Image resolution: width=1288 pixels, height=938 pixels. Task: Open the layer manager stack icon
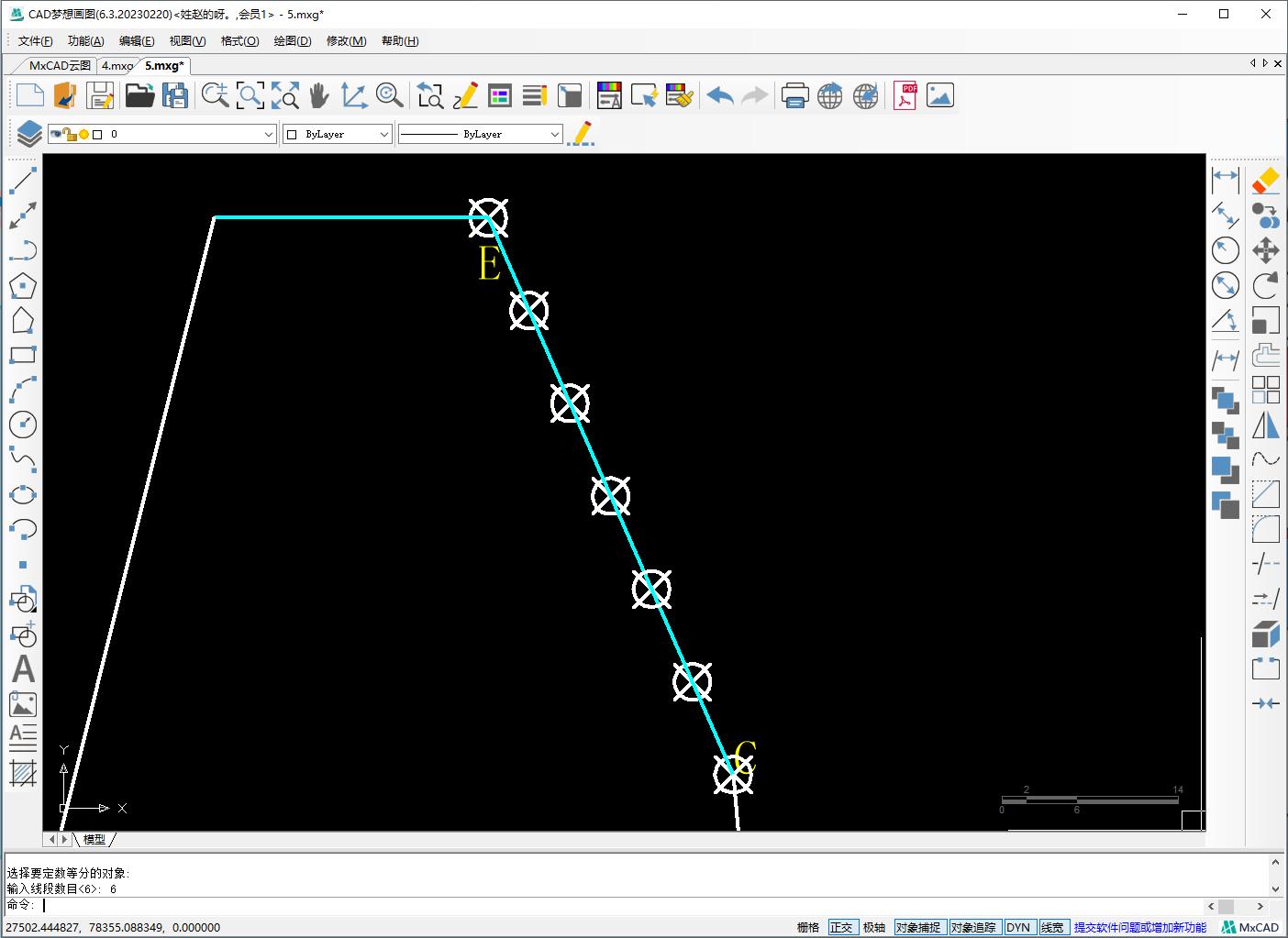tap(29, 134)
